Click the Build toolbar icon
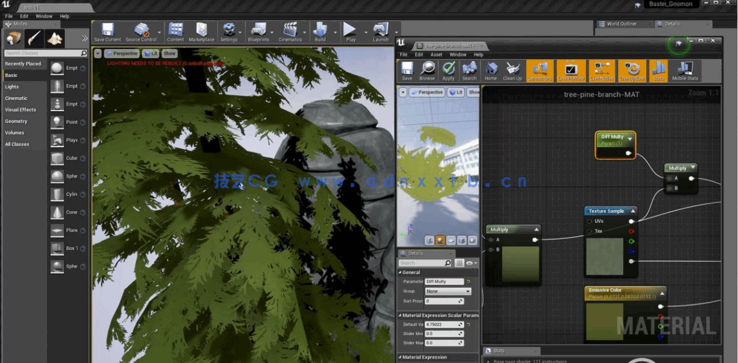738x363 pixels. tap(320, 32)
